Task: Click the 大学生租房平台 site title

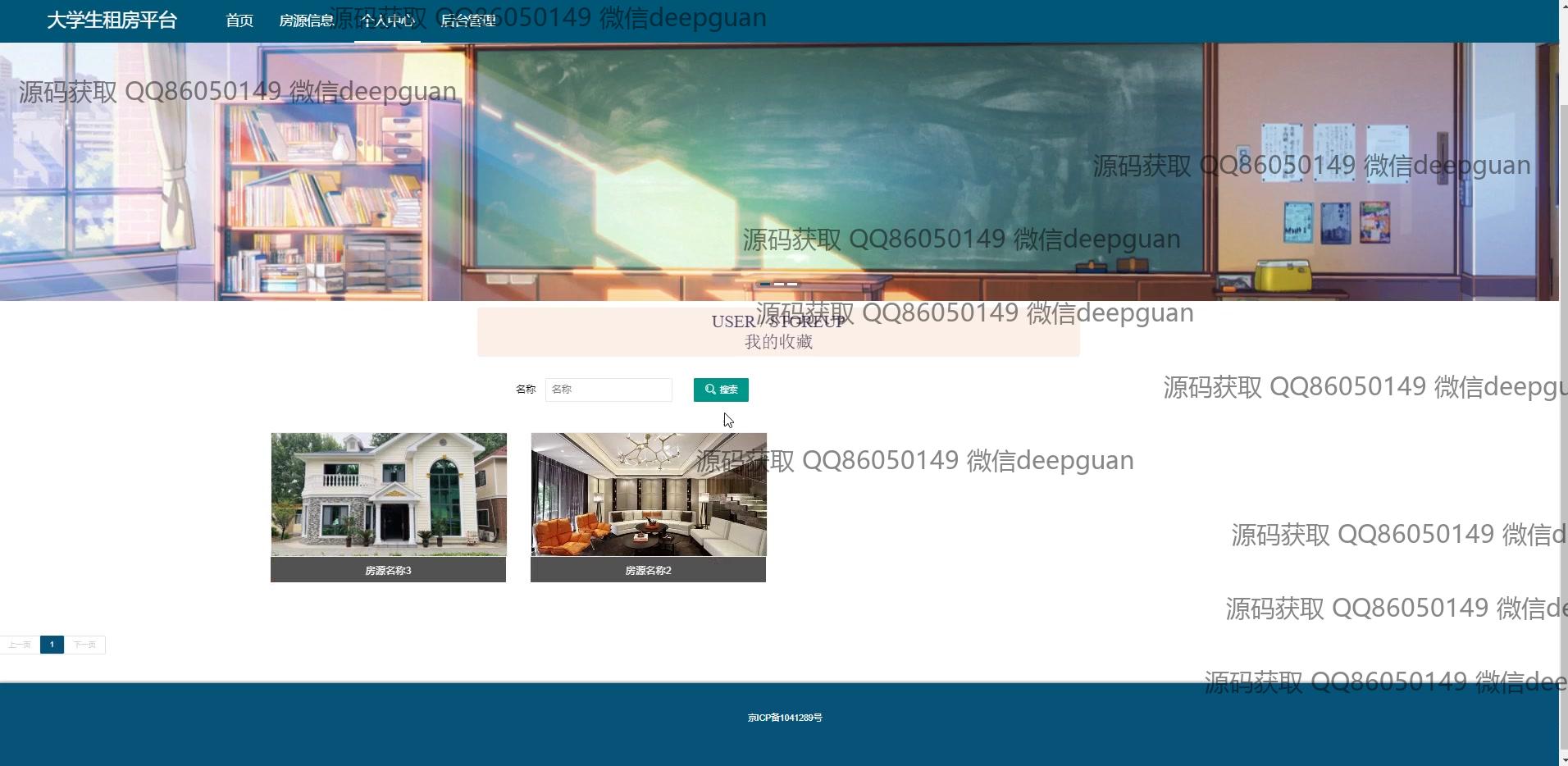Action: click(x=112, y=21)
